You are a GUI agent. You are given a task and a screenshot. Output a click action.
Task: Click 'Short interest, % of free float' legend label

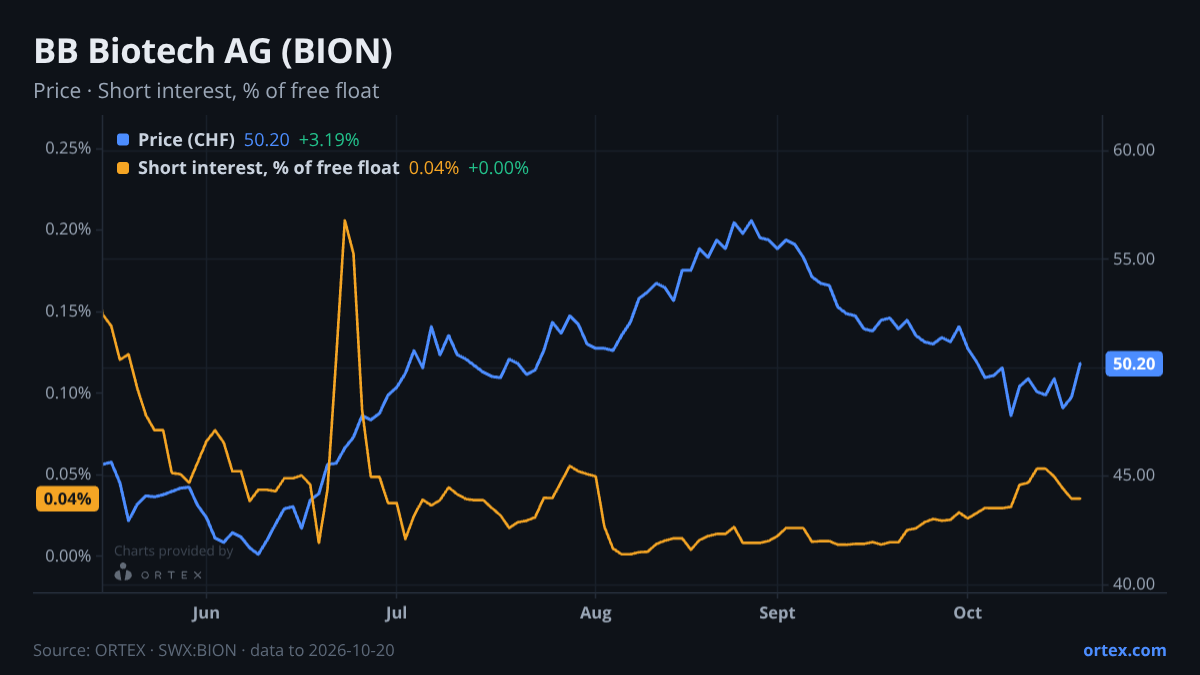(268, 168)
